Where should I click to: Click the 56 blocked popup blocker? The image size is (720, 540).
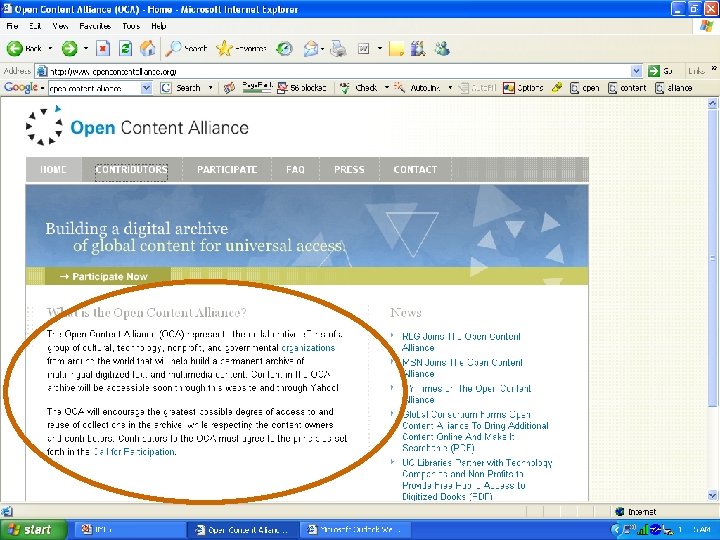tap(302, 88)
